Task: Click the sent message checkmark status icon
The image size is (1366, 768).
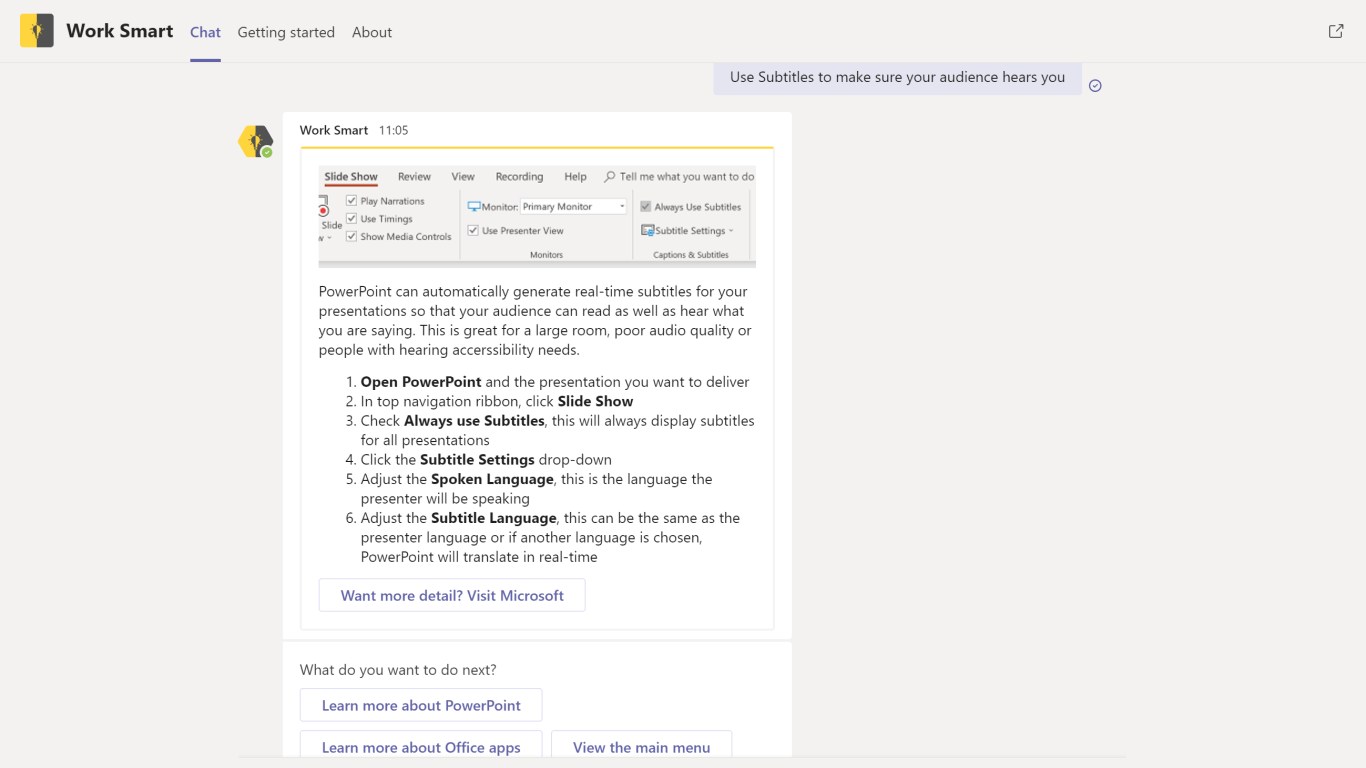Action: 1095,86
